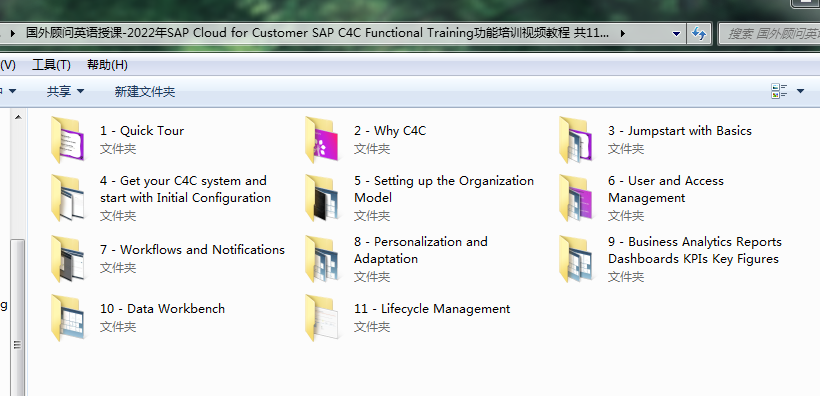Open the view options dropdown arrow

[x=800, y=91]
